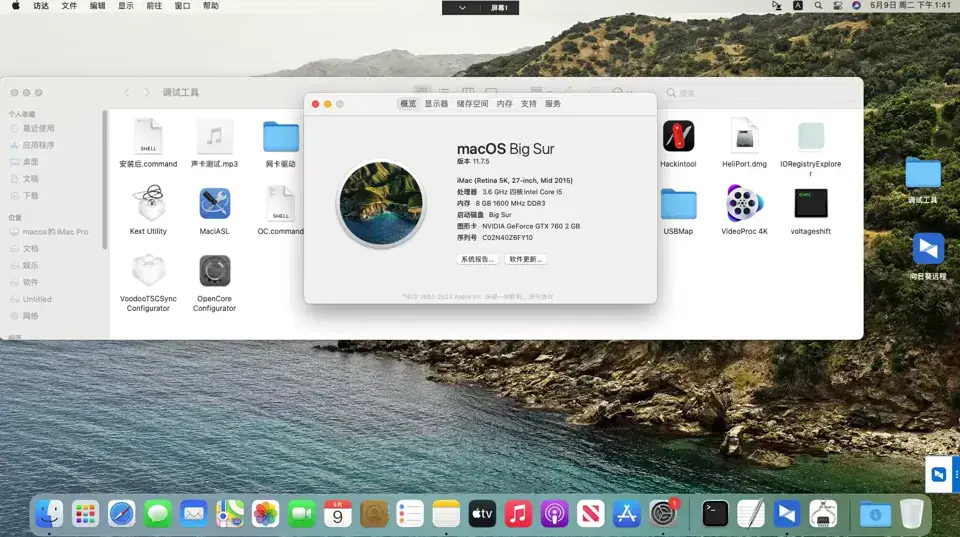Open Photos from the Dock

point(266,514)
